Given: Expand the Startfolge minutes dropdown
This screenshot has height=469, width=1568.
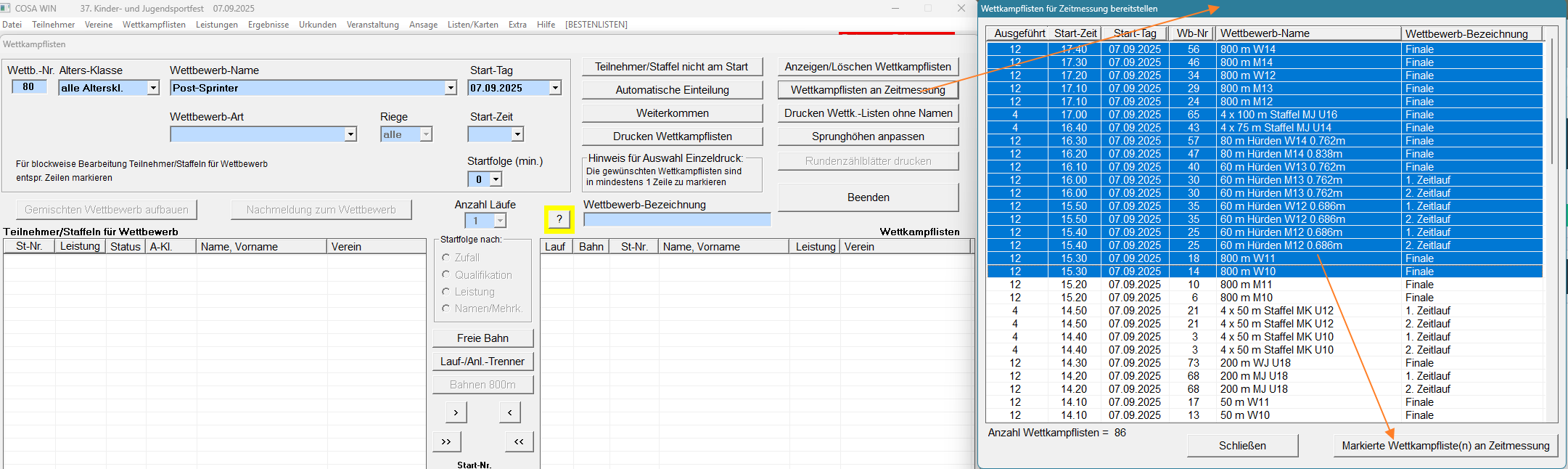Looking at the screenshot, I should (x=496, y=179).
